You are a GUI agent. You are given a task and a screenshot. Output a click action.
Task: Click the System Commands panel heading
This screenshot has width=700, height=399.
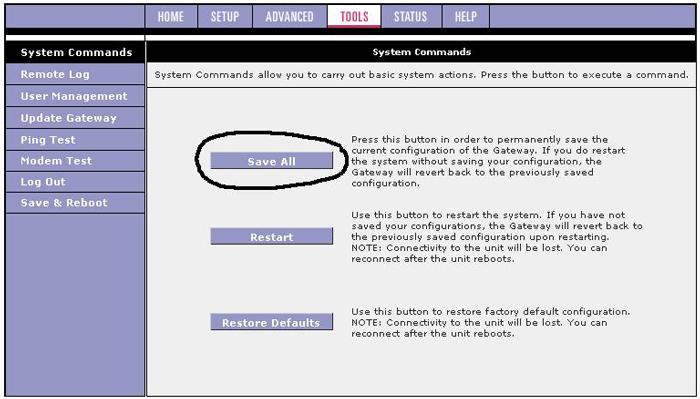pyautogui.click(x=421, y=52)
